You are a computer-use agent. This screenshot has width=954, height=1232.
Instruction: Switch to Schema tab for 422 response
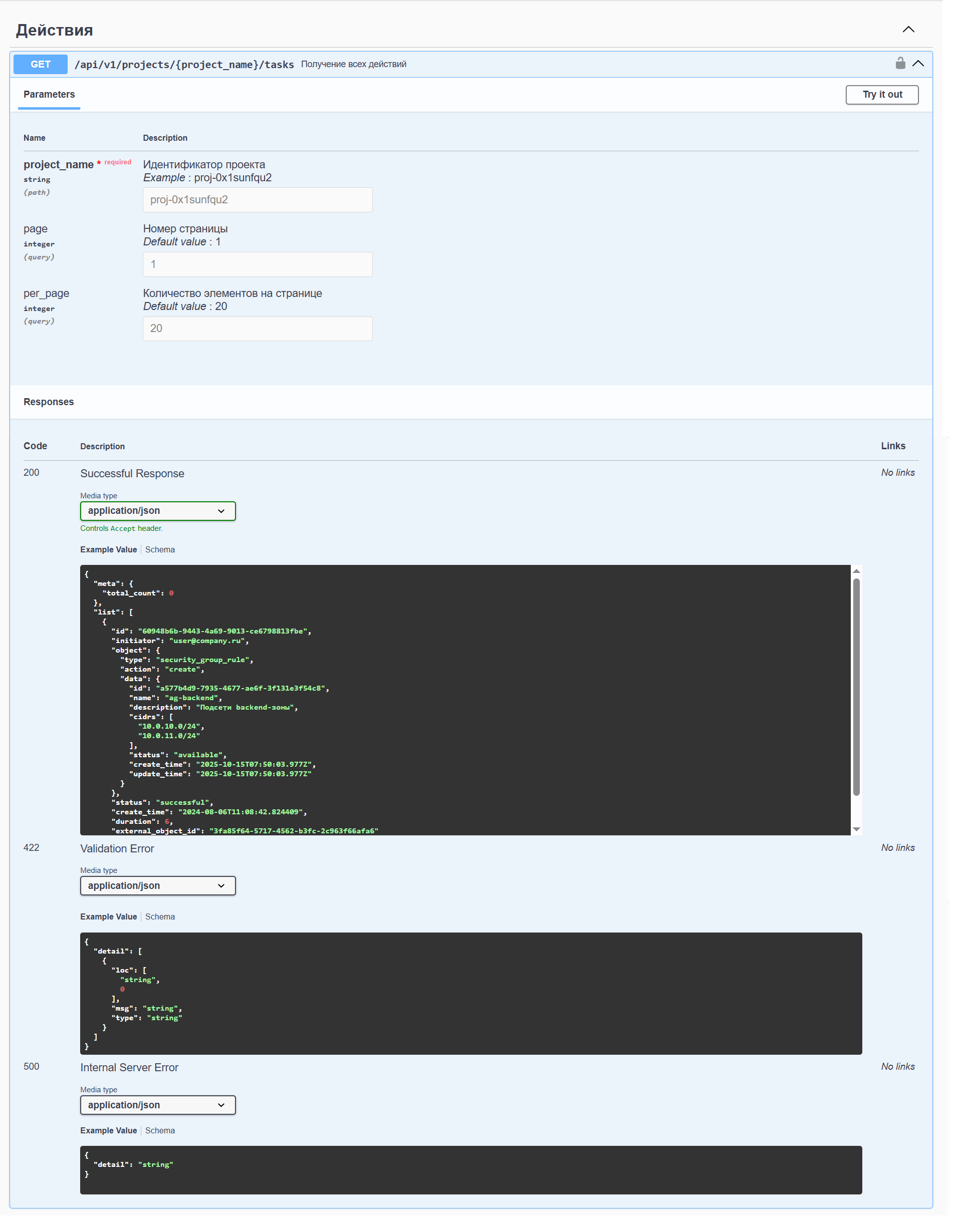coord(160,916)
